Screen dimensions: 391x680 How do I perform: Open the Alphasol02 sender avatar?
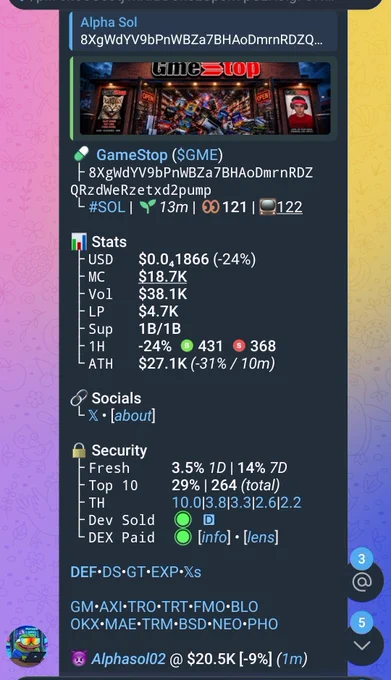[27, 646]
